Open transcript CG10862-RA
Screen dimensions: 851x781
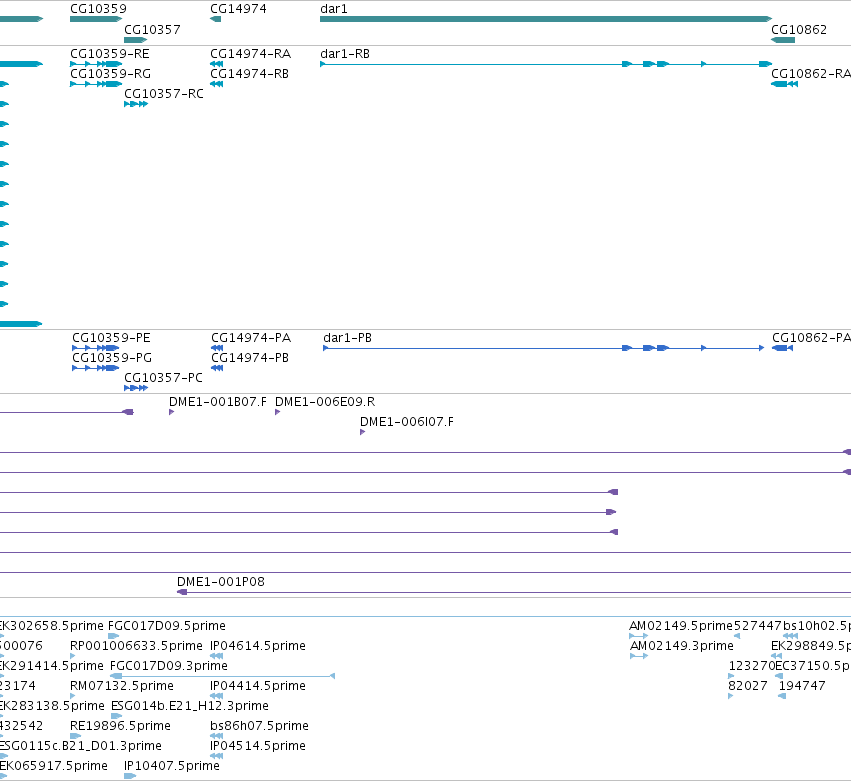point(811,74)
